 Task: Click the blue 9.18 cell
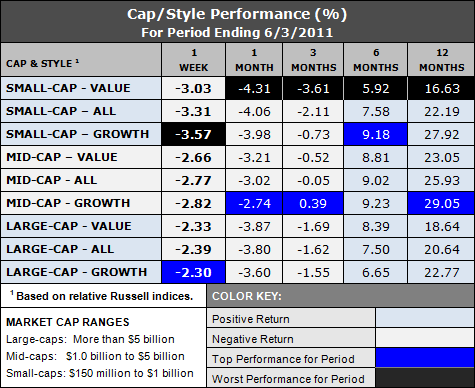click(x=376, y=134)
